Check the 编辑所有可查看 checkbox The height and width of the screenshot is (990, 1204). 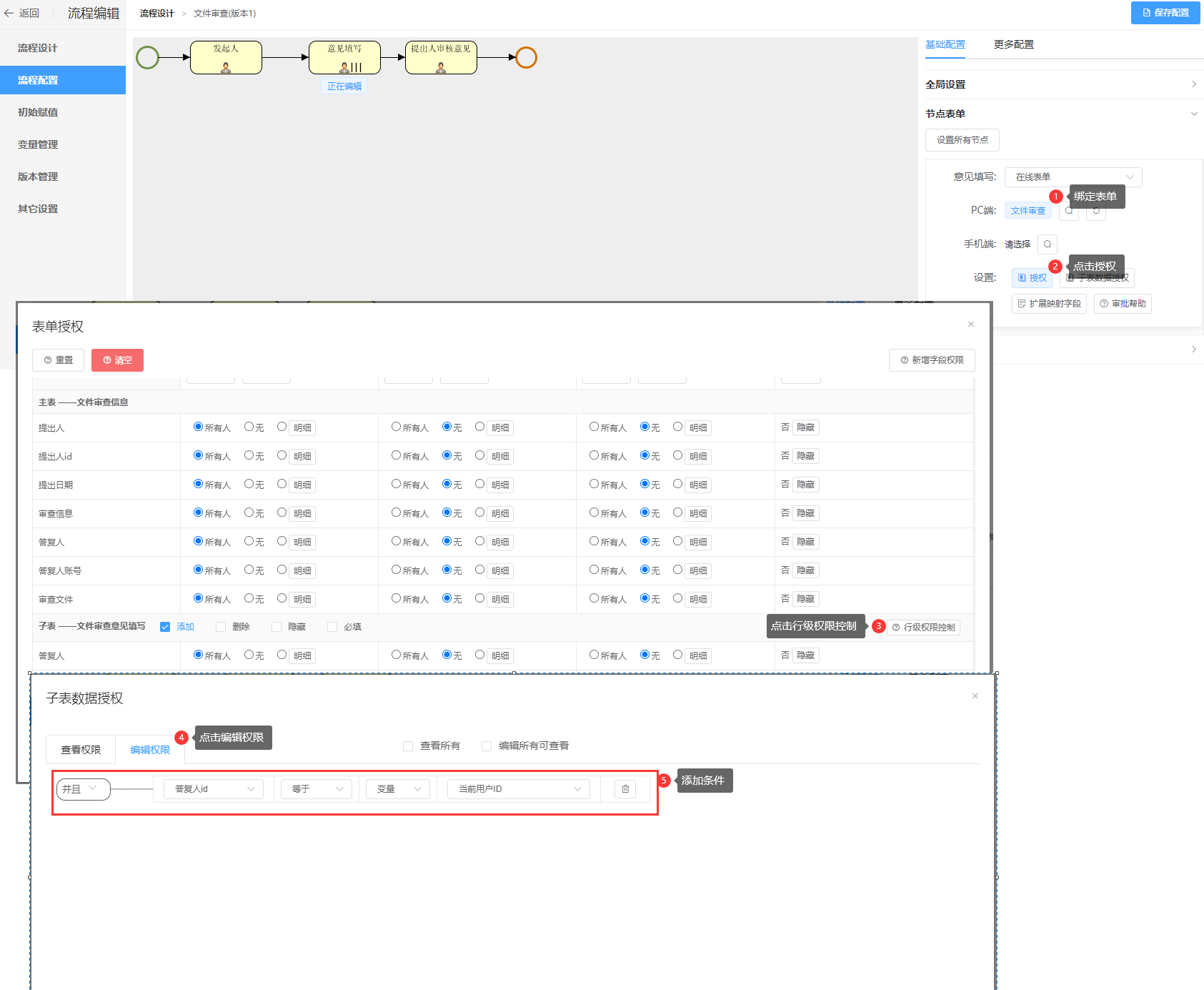tap(487, 746)
